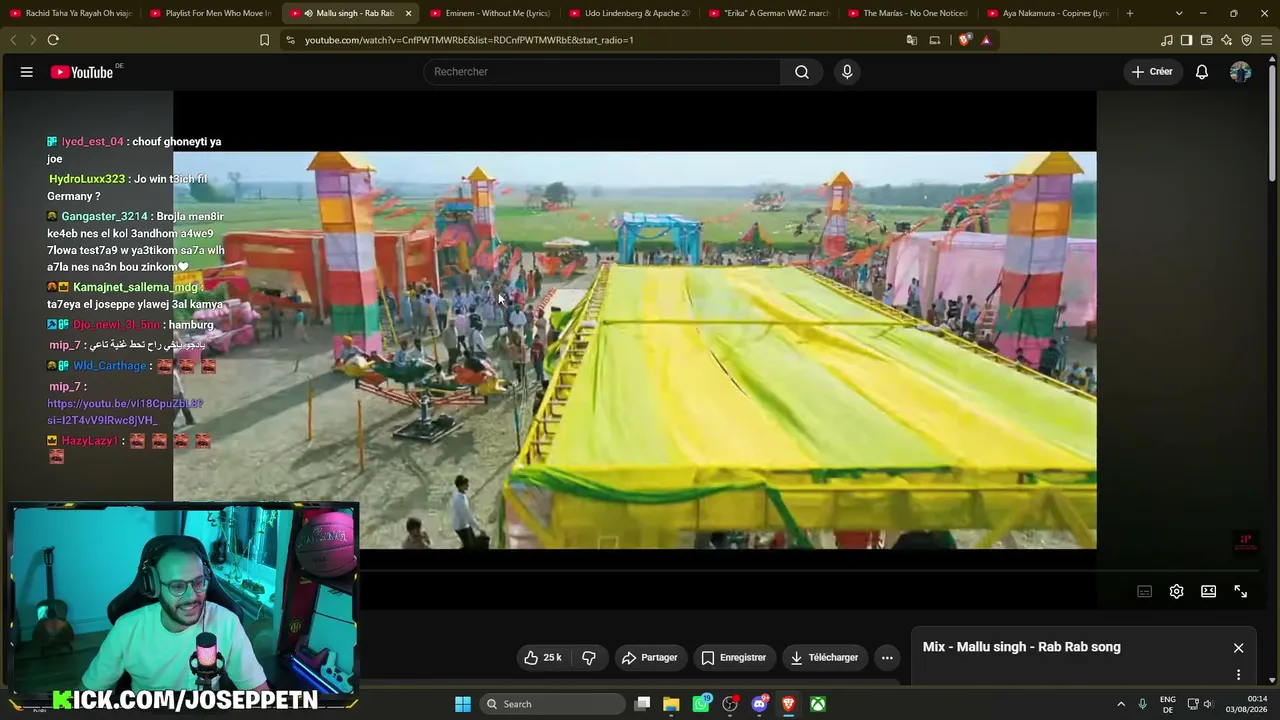Open Brave Shields lion icon
Screen dimensions: 1280x720
tap(964, 40)
